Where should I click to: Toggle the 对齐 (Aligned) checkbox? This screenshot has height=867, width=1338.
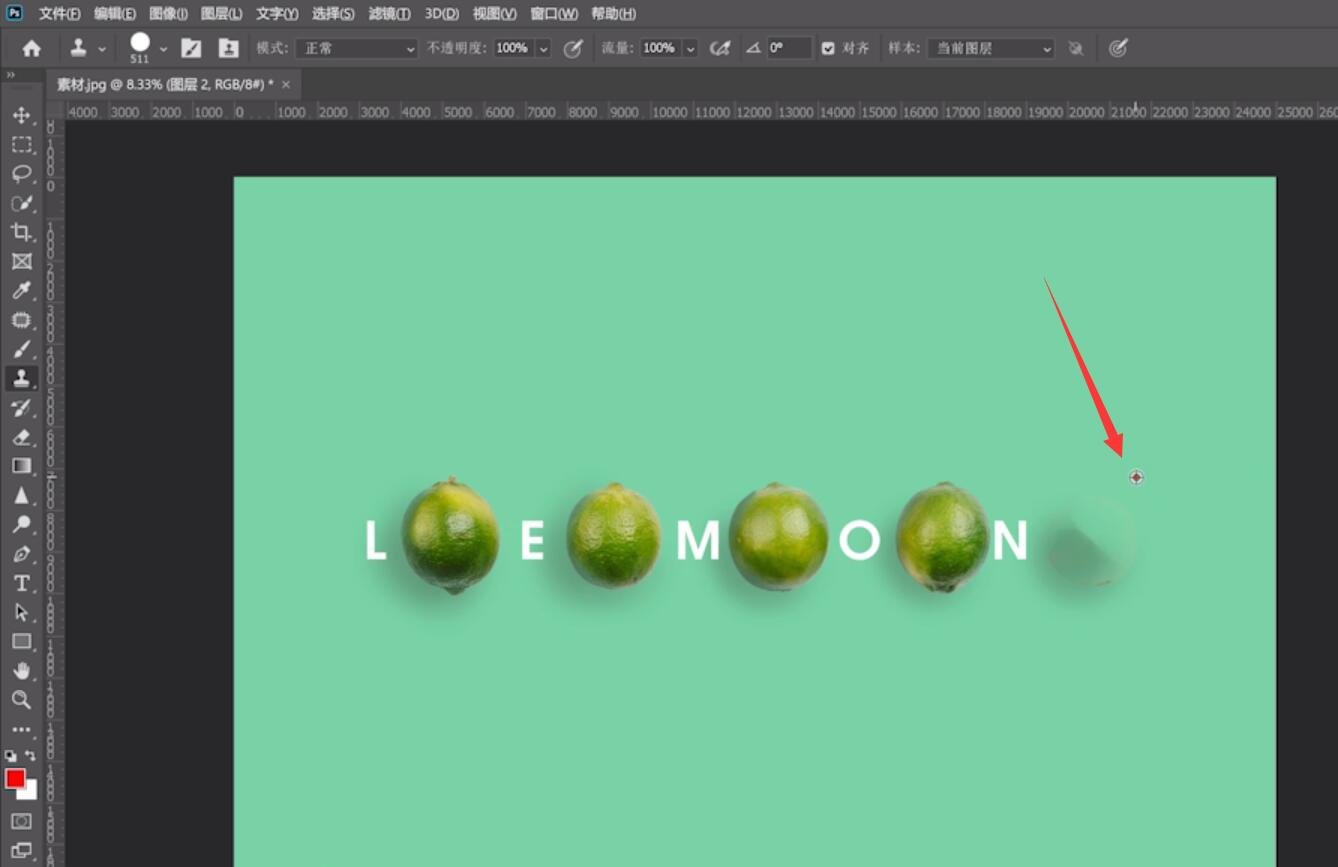click(828, 48)
